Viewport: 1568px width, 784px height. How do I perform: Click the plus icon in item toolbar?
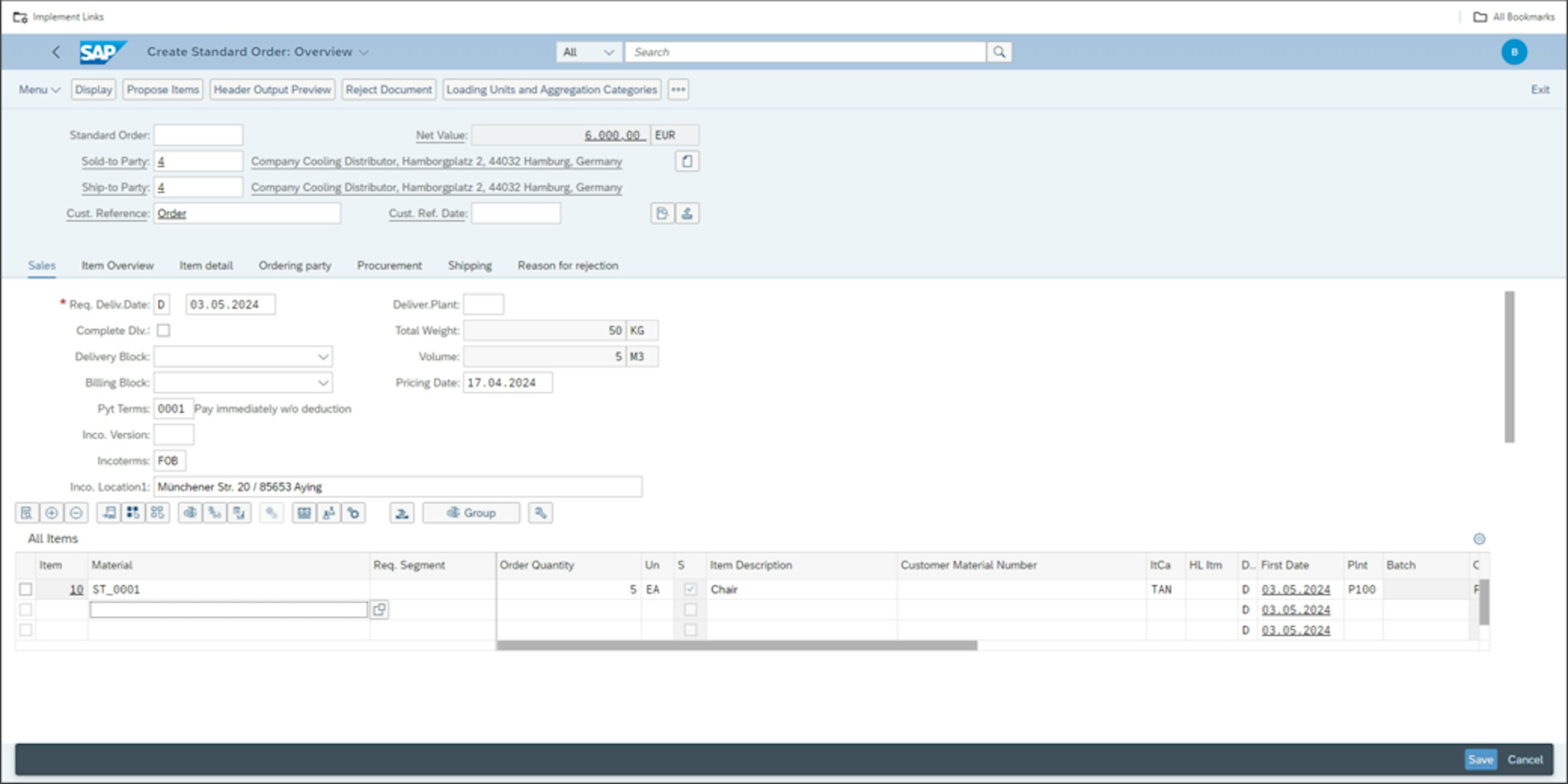coord(52,513)
